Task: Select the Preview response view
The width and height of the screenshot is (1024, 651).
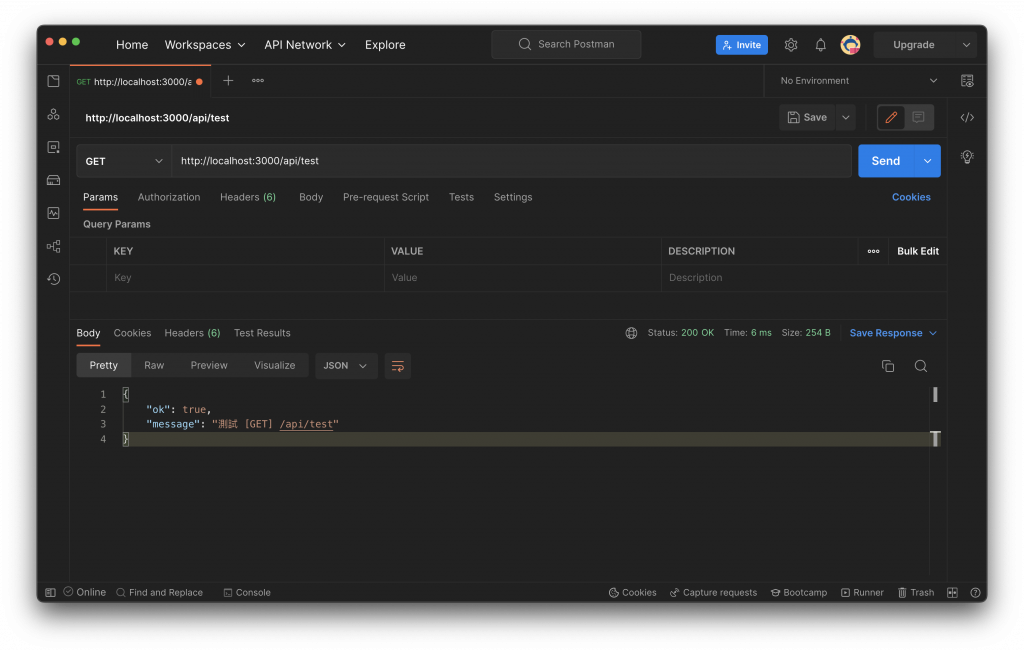Action: click(209, 366)
